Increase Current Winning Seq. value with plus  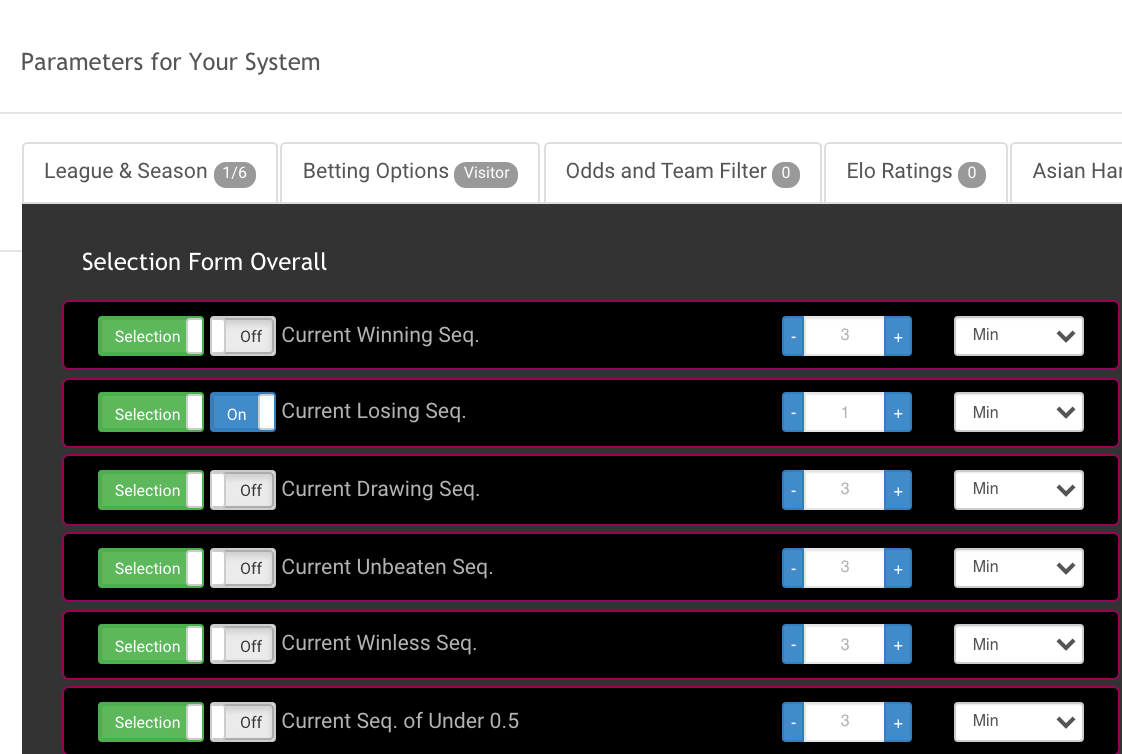897,336
